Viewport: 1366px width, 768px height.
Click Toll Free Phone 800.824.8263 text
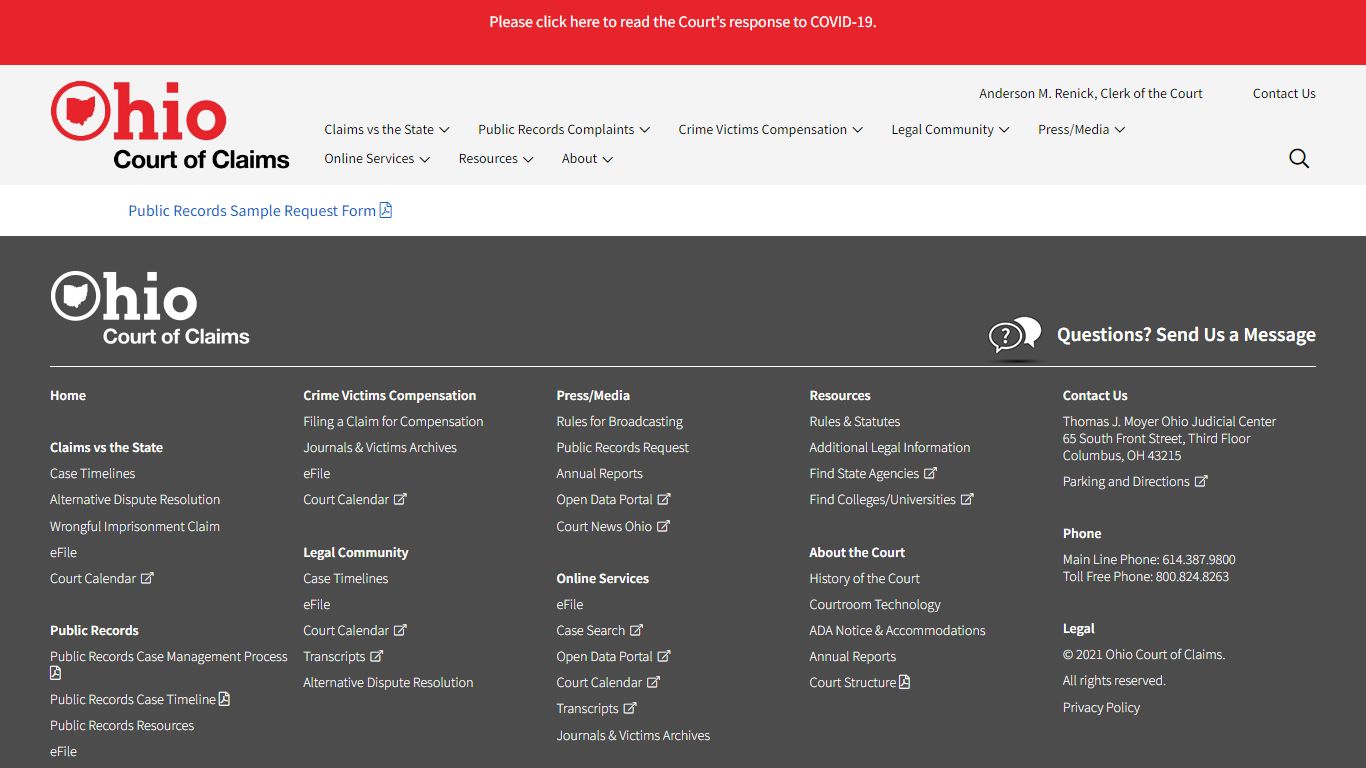click(x=1146, y=576)
